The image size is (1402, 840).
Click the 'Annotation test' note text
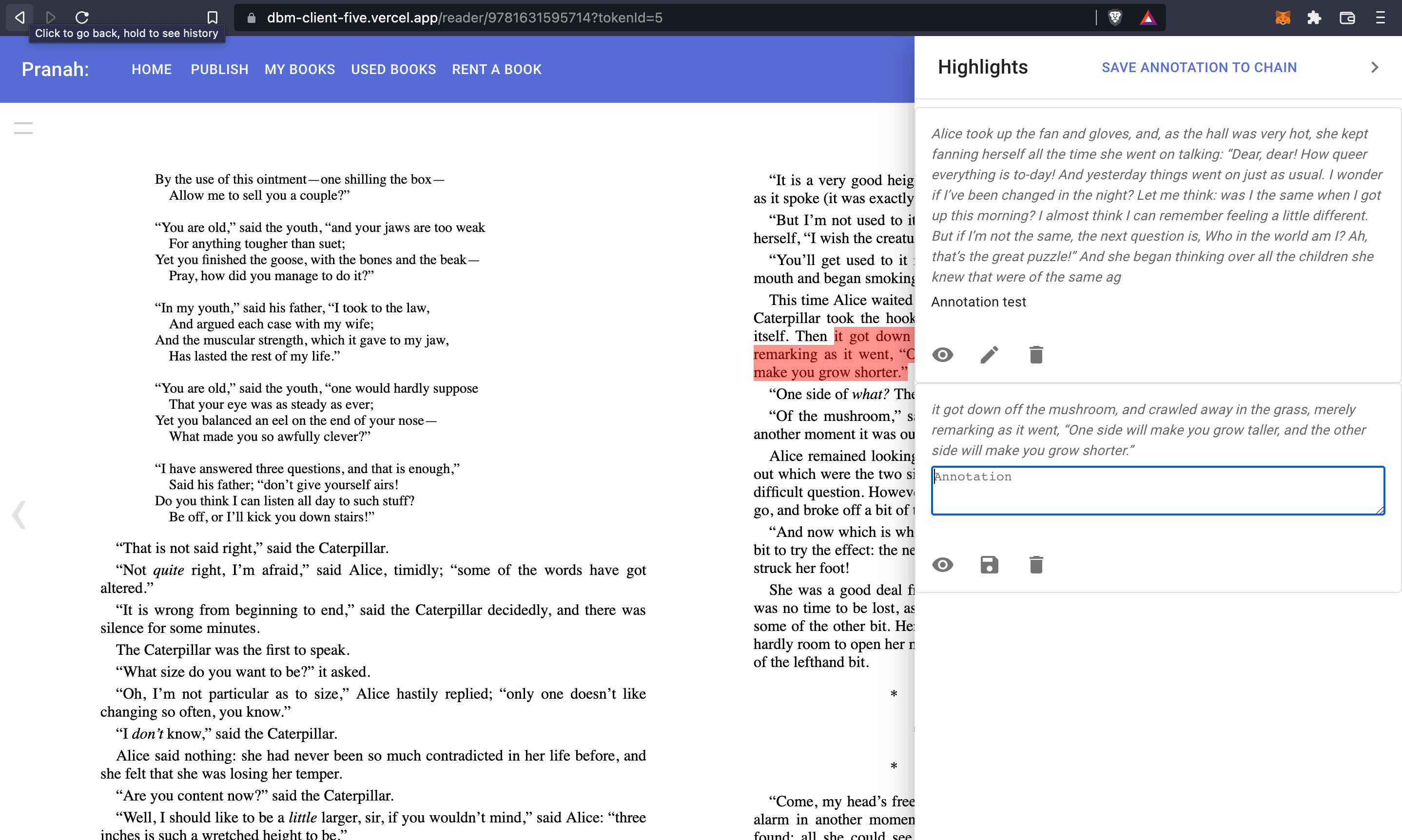pyautogui.click(x=978, y=302)
